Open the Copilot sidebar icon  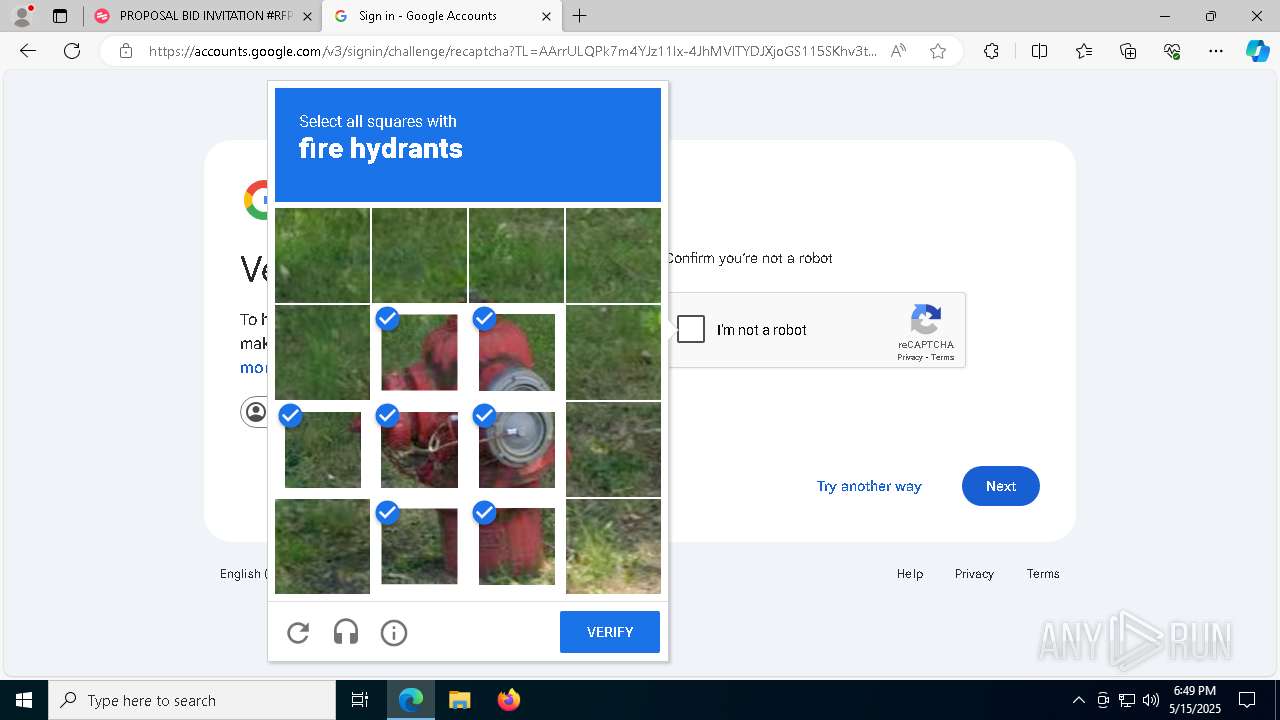(x=1257, y=51)
